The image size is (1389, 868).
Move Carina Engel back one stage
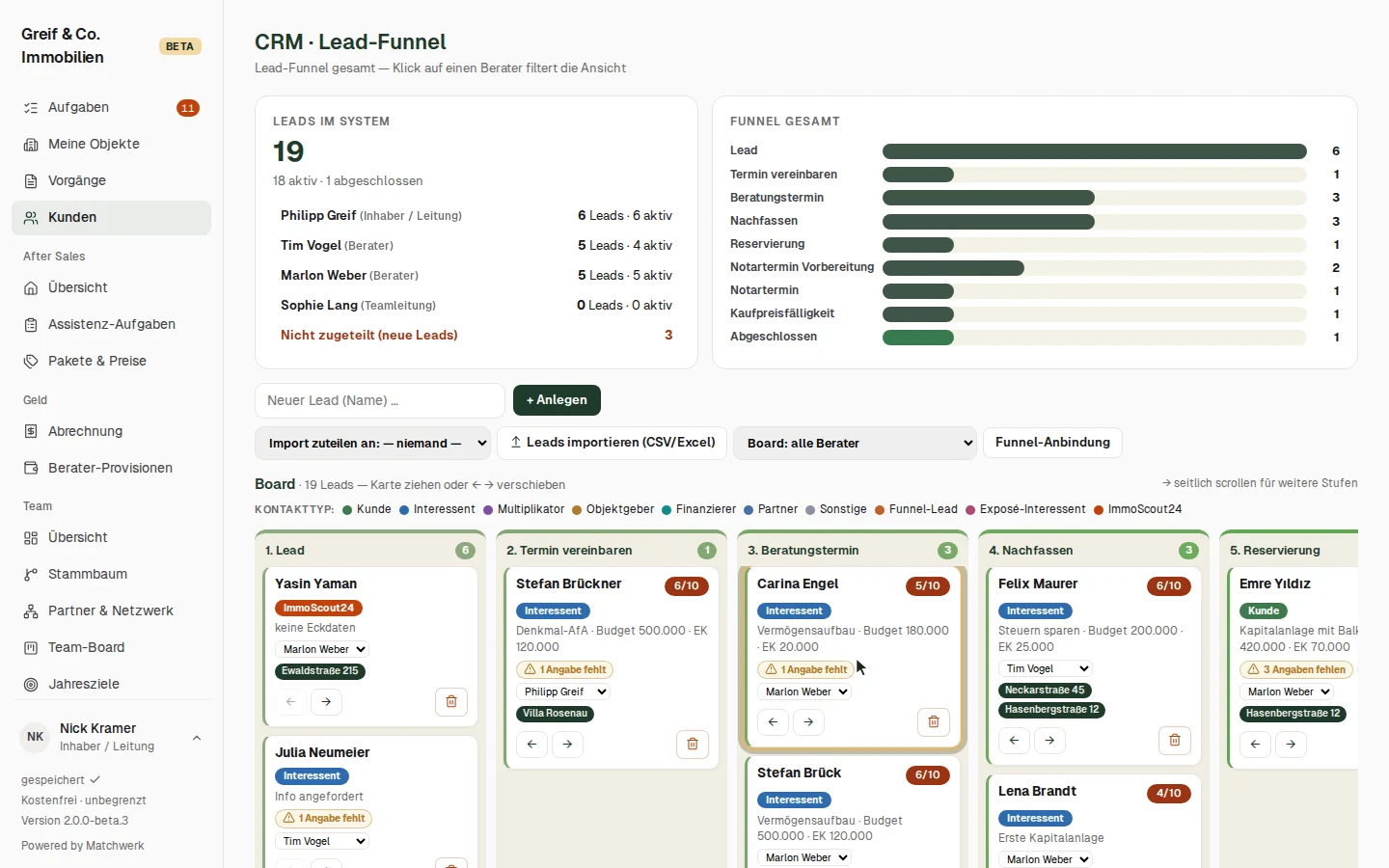tap(774, 722)
